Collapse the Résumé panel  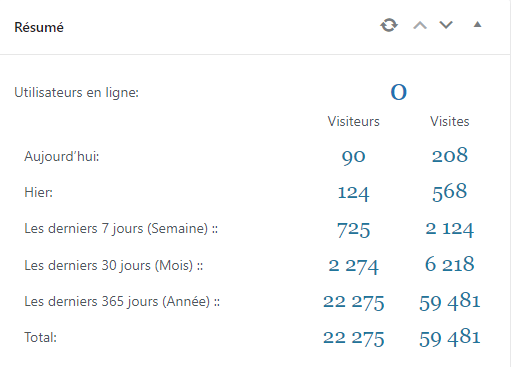(x=478, y=24)
